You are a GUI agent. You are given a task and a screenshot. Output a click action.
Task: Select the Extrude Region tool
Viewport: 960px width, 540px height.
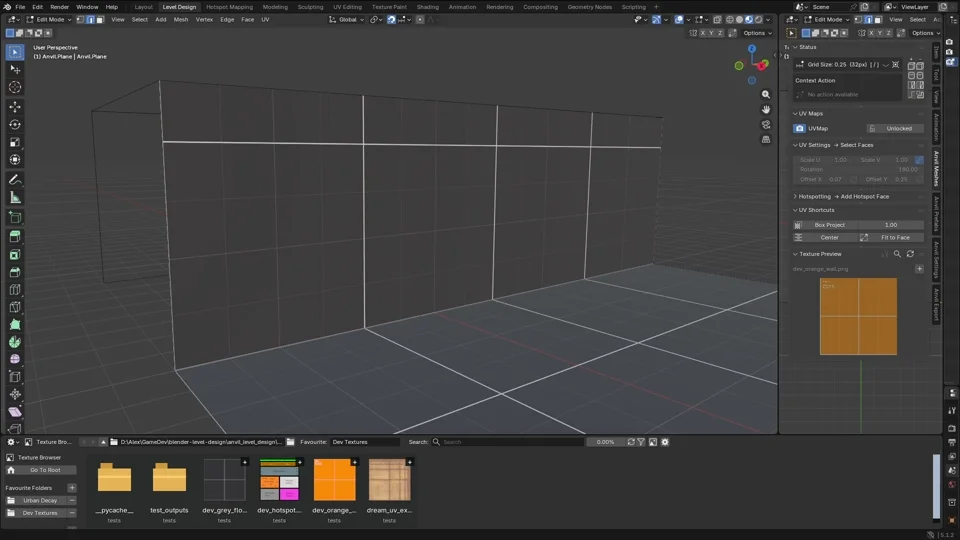pyautogui.click(x=15, y=237)
